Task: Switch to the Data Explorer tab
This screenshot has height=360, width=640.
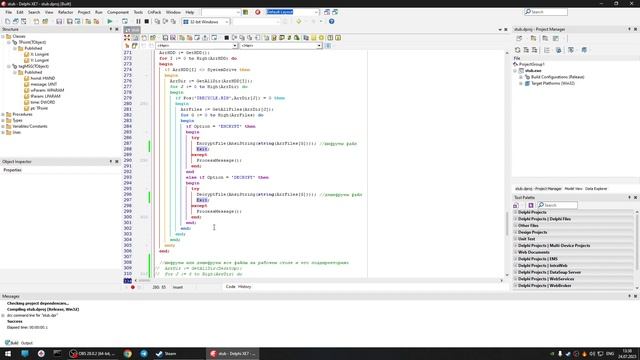Action: point(596,189)
